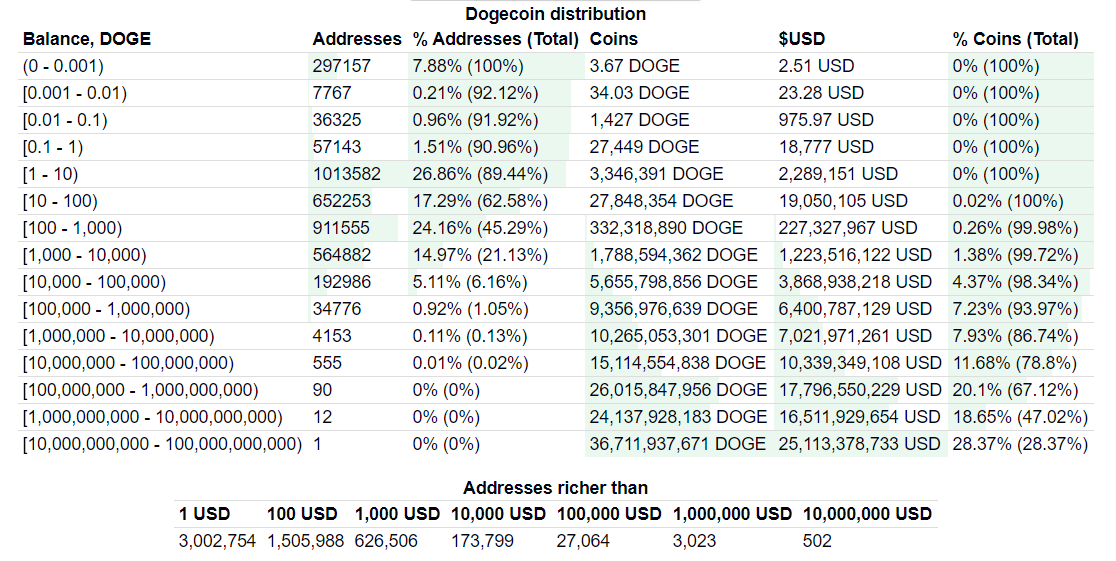Click the '0.96% (91.92%)' cell
1116x561 pixels.
pyautogui.click(x=475, y=120)
